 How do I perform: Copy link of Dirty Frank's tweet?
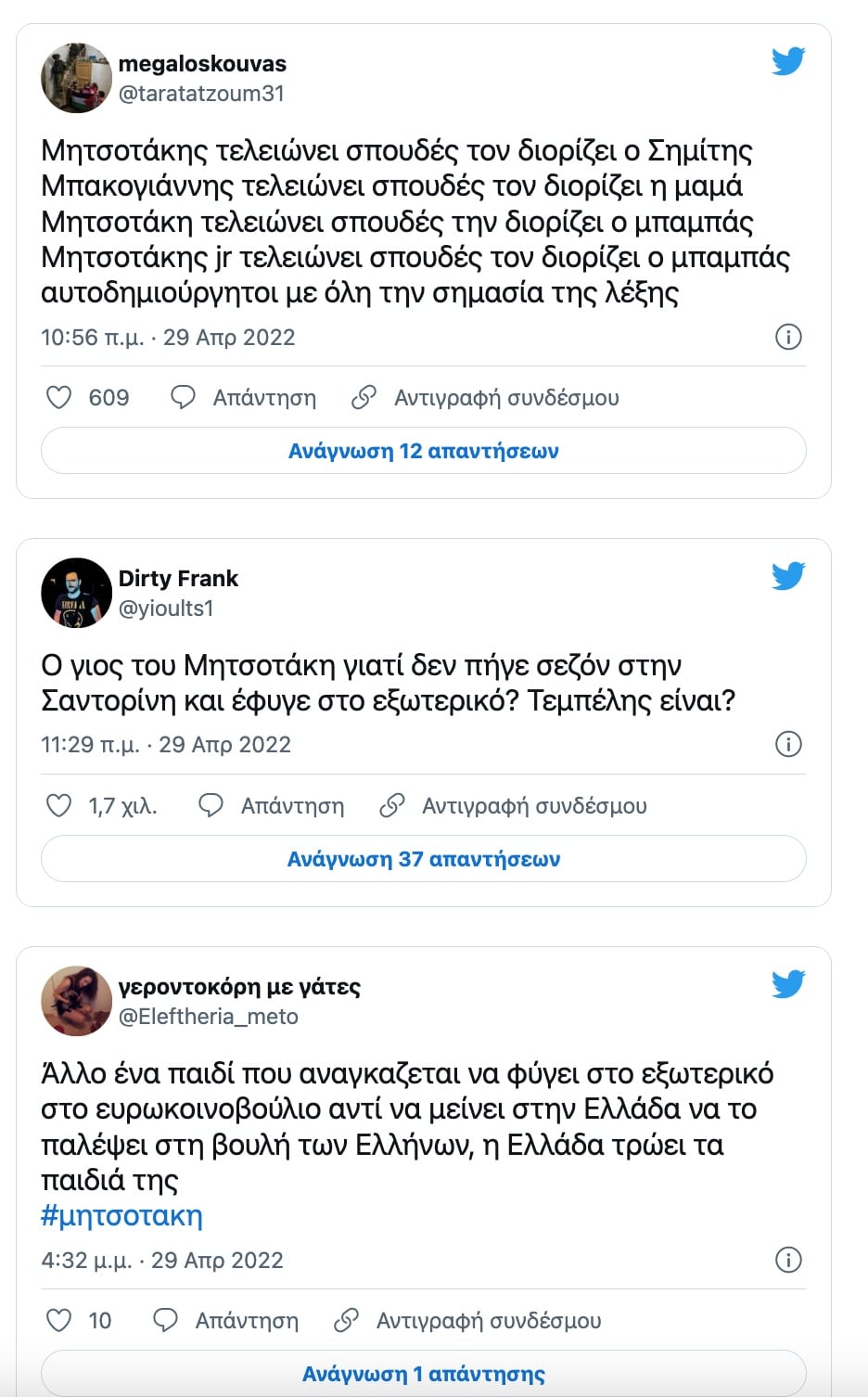click(x=513, y=805)
